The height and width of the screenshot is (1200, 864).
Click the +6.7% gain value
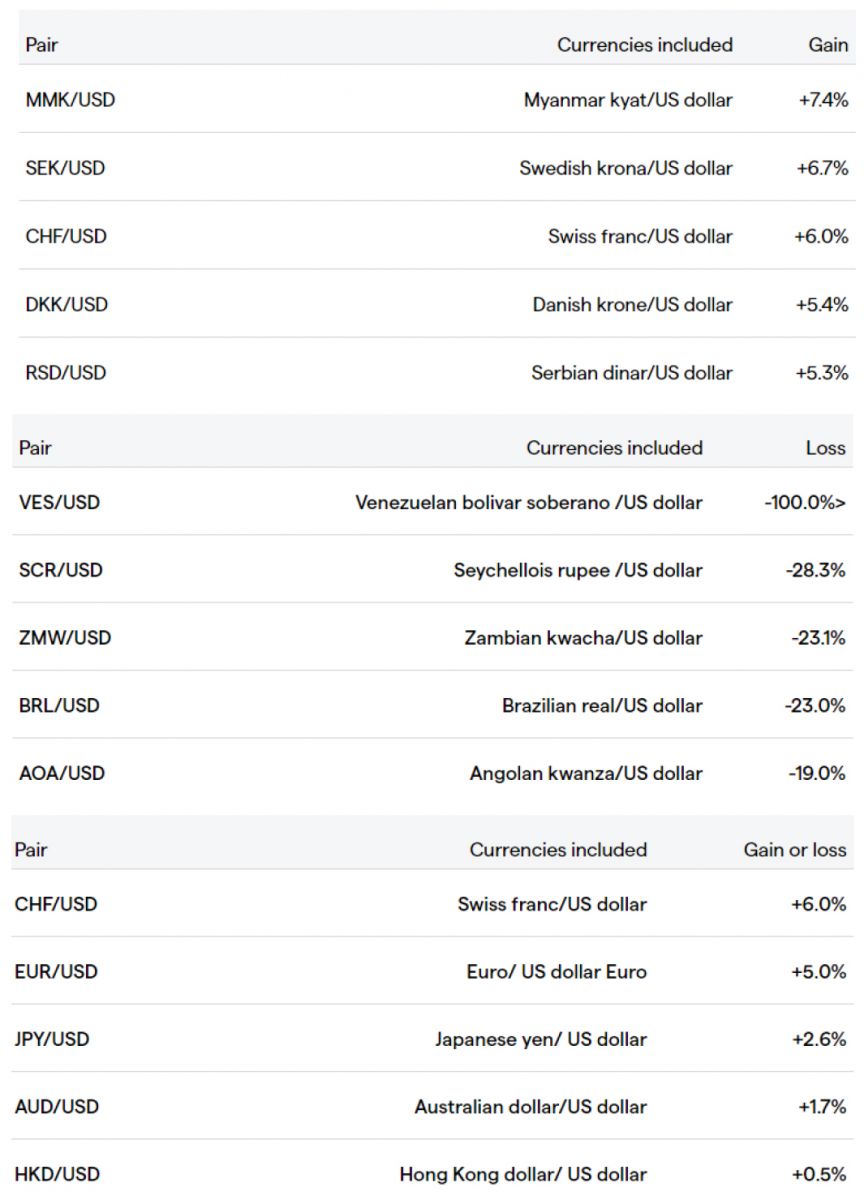point(822,168)
